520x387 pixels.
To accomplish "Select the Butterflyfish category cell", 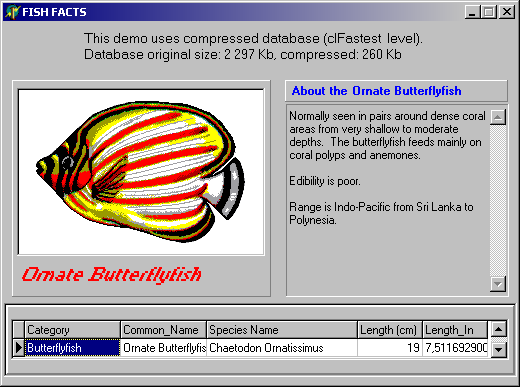I will pyautogui.click(x=72, y=348).
